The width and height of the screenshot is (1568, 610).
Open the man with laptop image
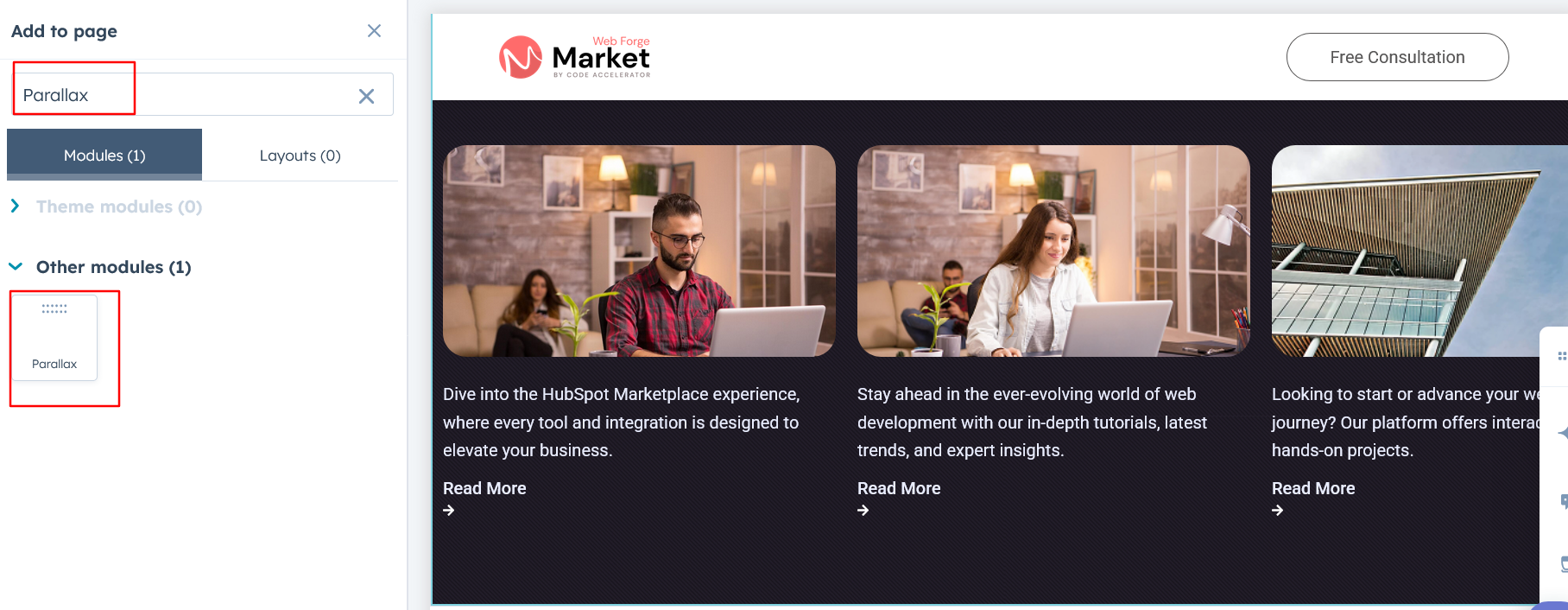[639, 251]
